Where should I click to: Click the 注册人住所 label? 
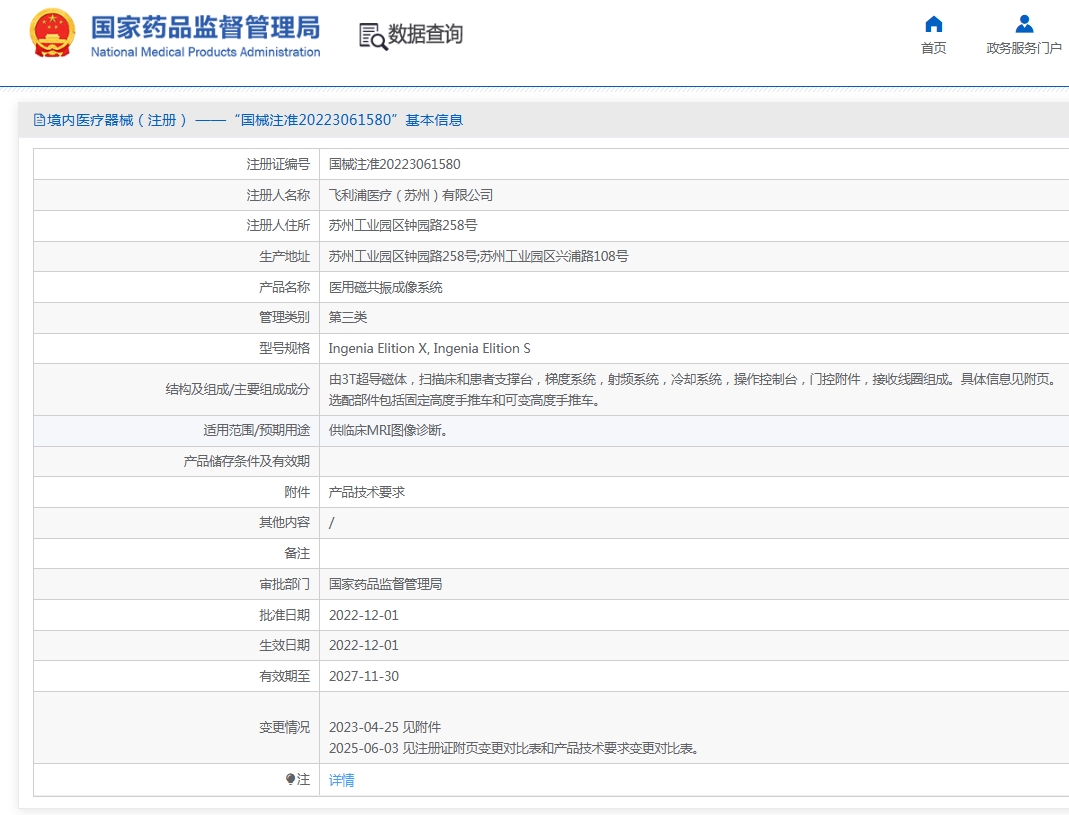click(278, 225)
